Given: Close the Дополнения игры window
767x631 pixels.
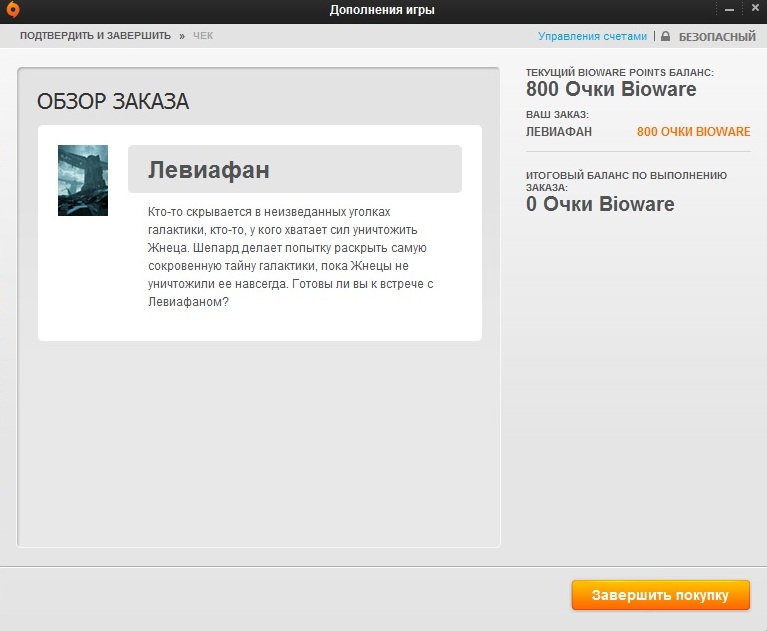Looking at the screenshot, I should click(755, 8).
